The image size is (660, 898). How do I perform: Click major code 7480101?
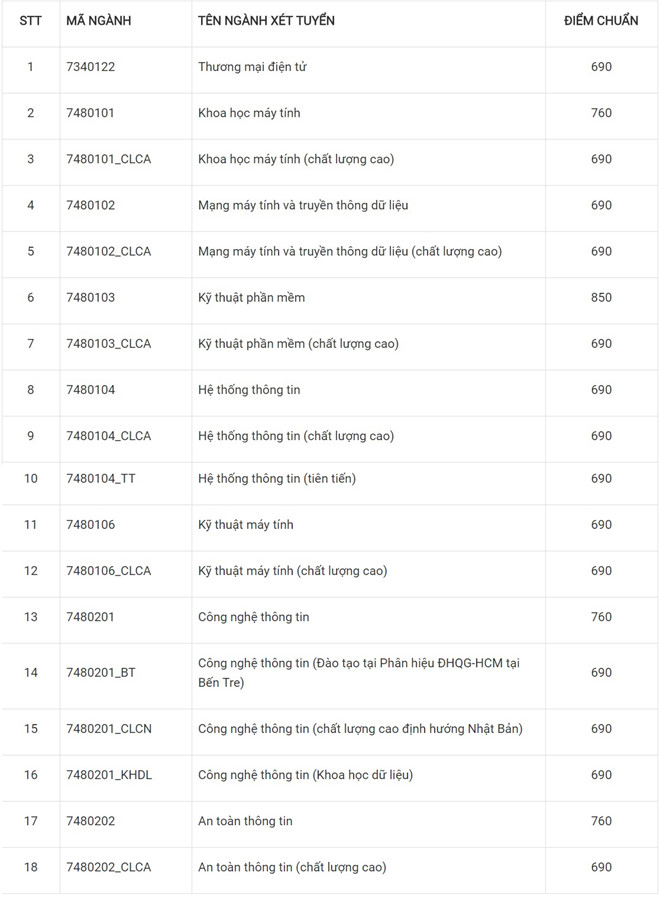point(90,113)
